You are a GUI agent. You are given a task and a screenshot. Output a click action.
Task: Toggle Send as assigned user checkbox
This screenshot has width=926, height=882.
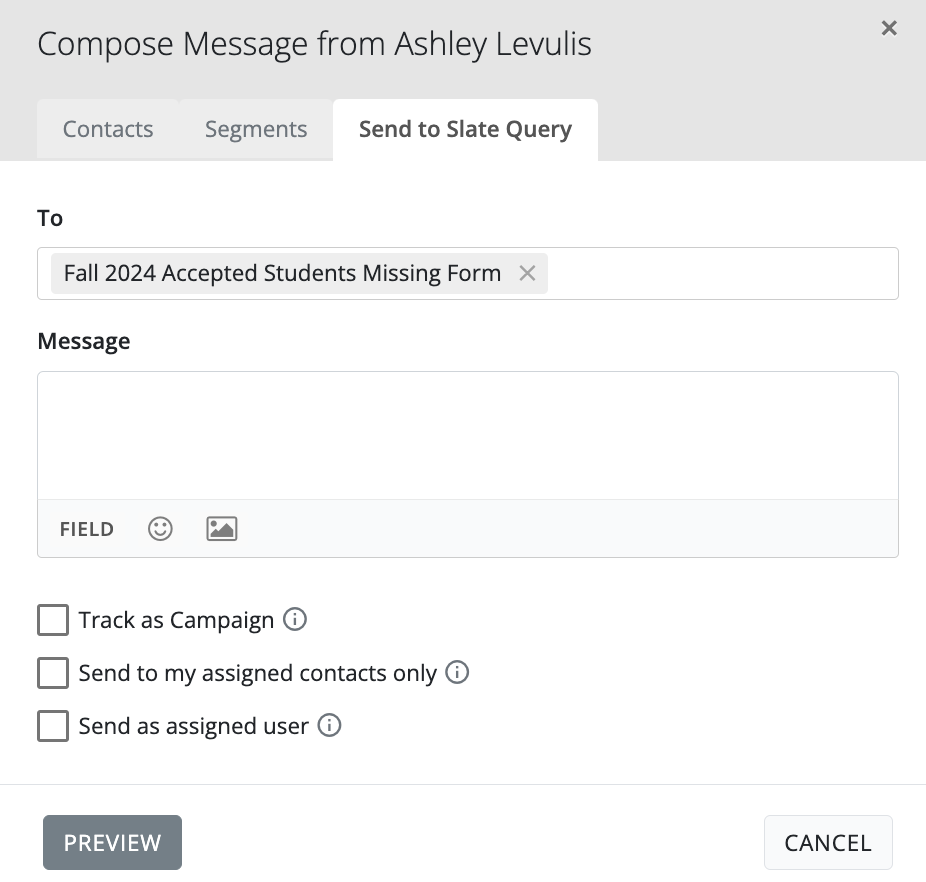click(x=53, y=726)
